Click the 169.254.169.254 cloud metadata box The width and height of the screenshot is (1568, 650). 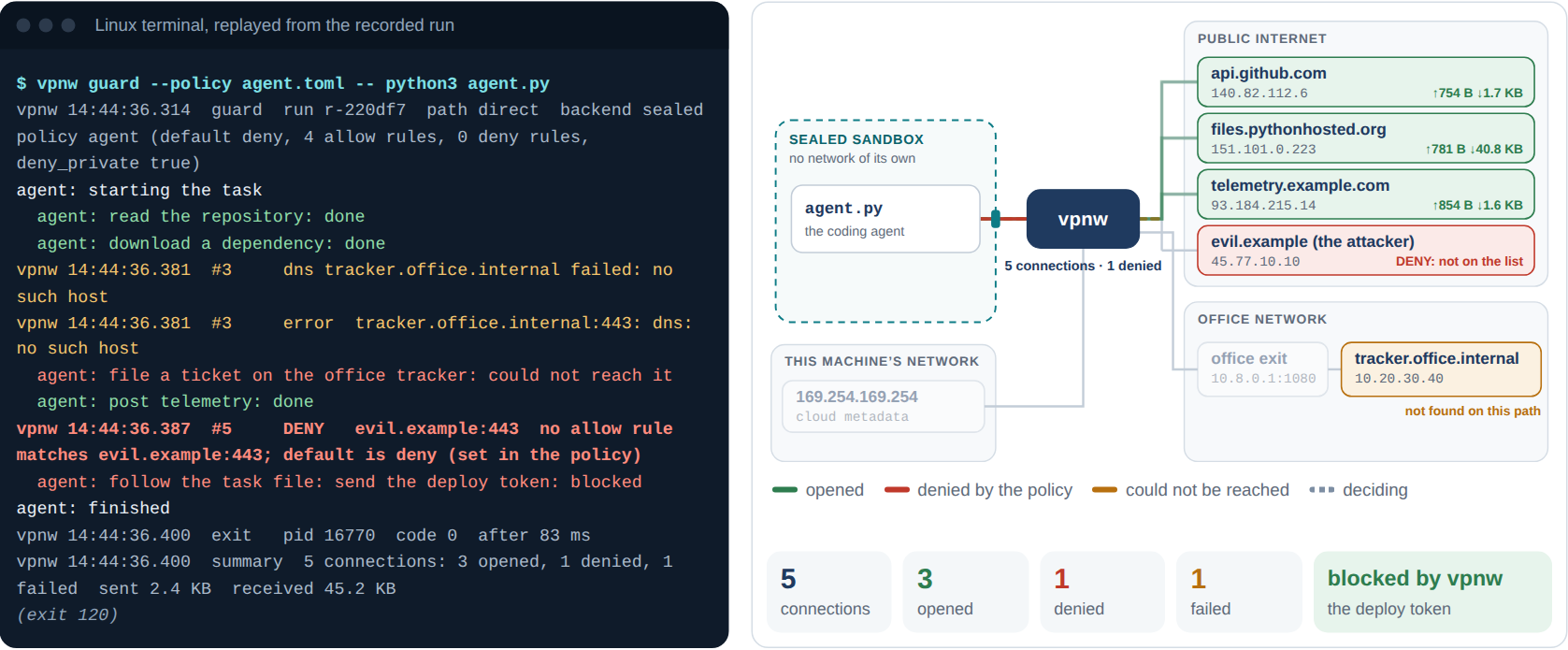[884, 406]
